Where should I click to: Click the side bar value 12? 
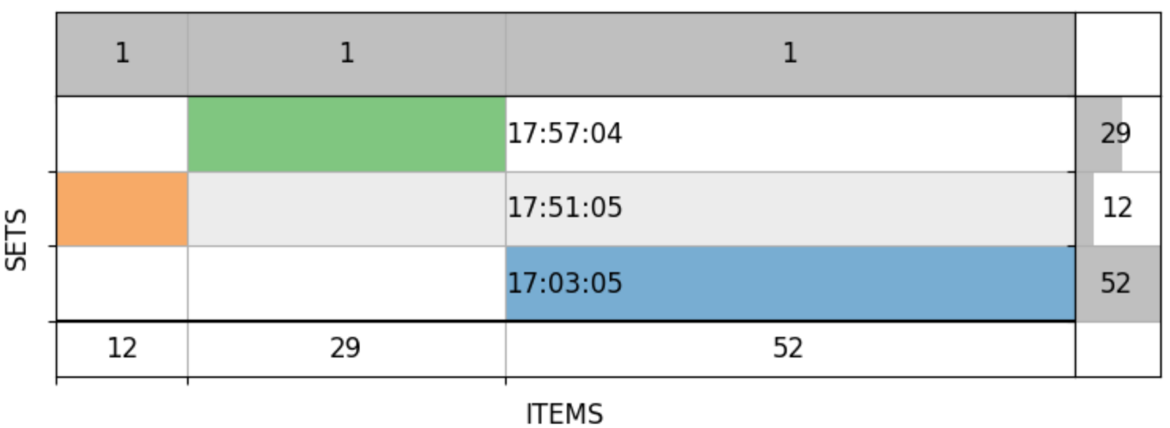tap(1117, 207)
